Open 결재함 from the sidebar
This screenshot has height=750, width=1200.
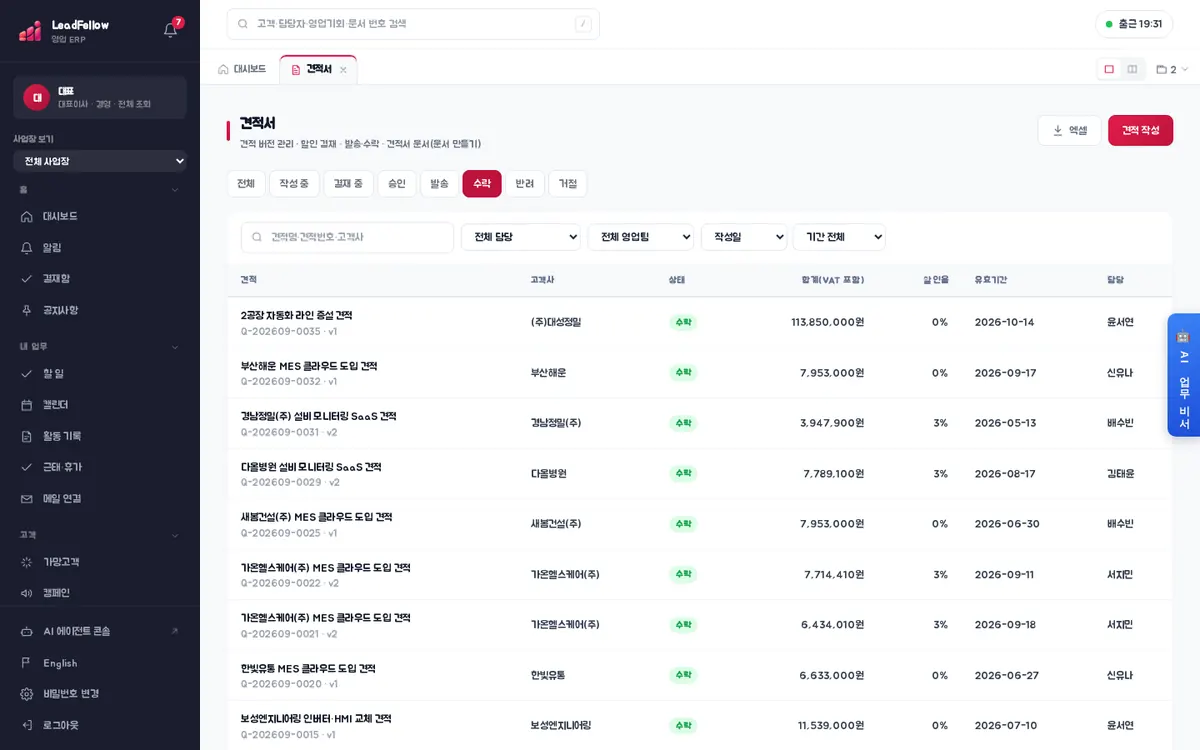100,279
